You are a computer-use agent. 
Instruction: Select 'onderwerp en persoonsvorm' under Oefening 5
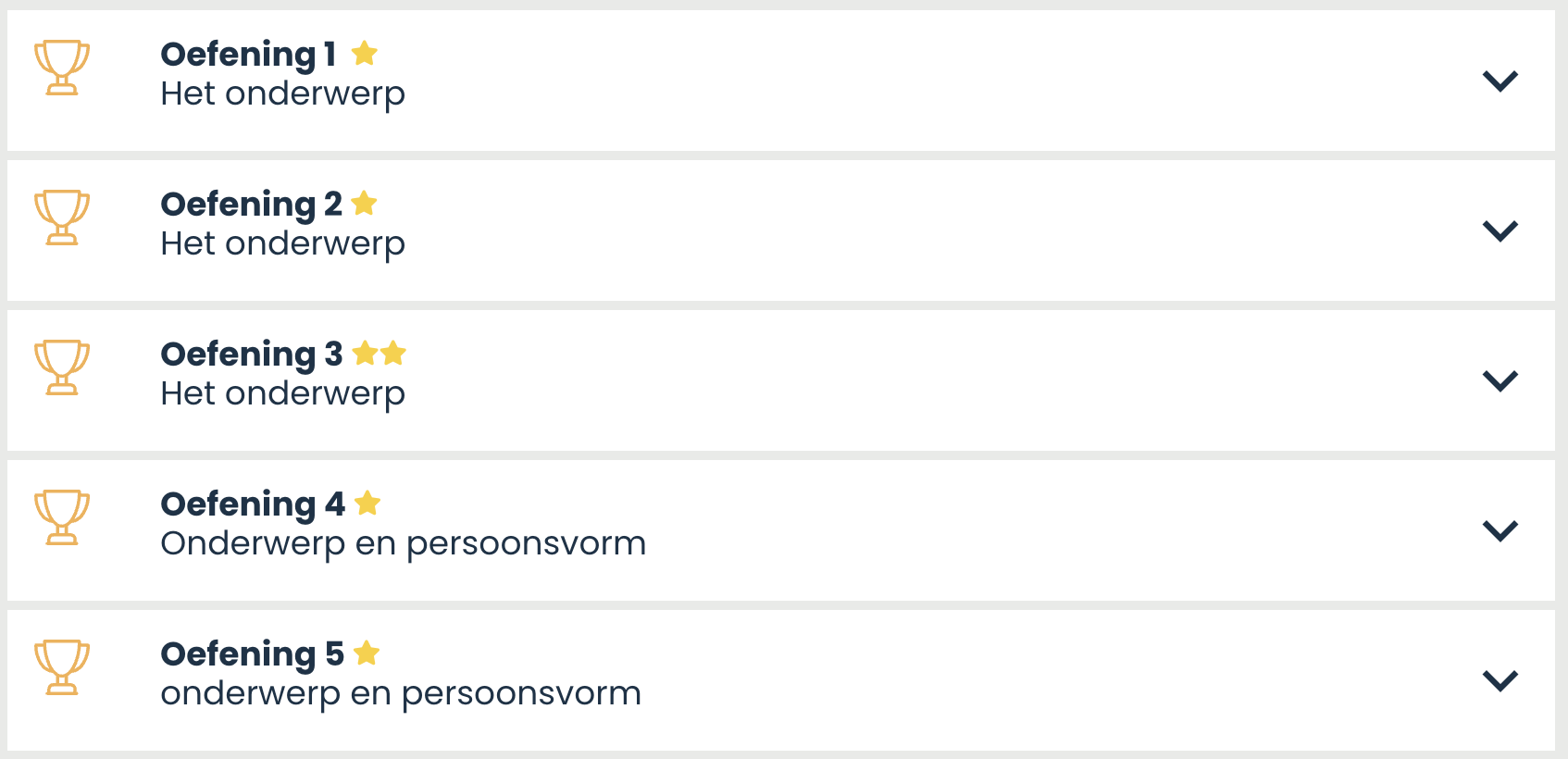click(x=400, y=693)
